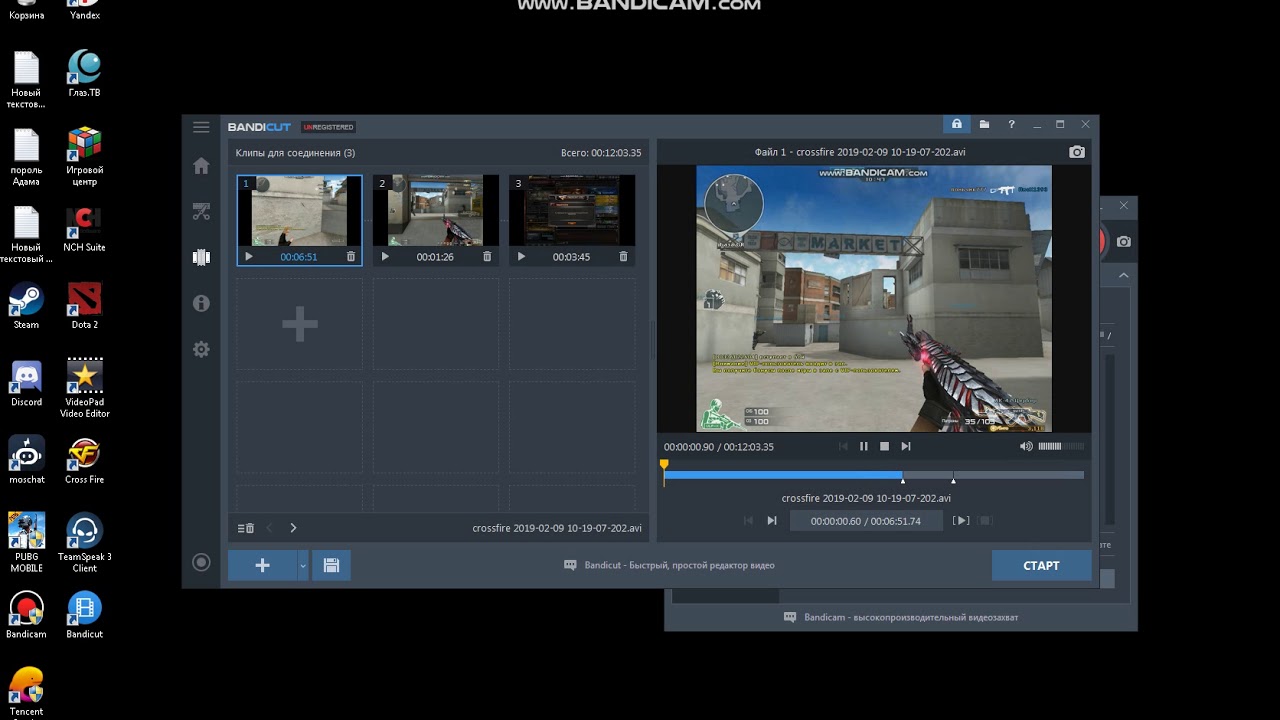Switch to Cut mode scissors icon
Screen dimensions: 1280x720
click(x=201, y=211)
